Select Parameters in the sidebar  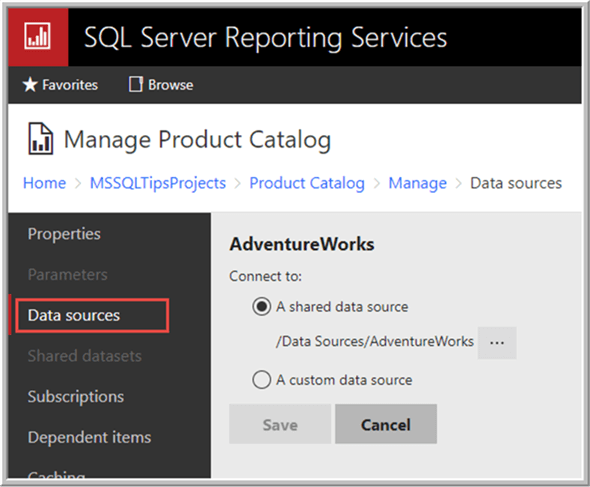[68, 274]
